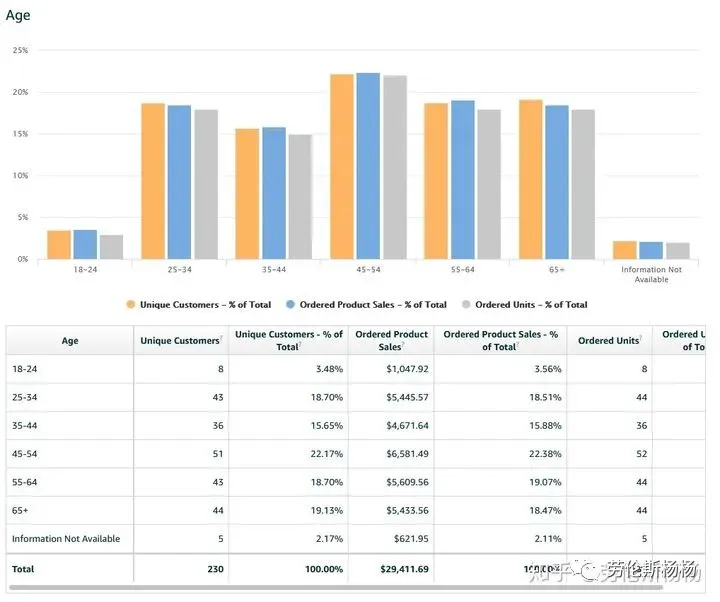Click the horizontal scrollbar below the table
720x602 pixels.
(x=336, y=587)
